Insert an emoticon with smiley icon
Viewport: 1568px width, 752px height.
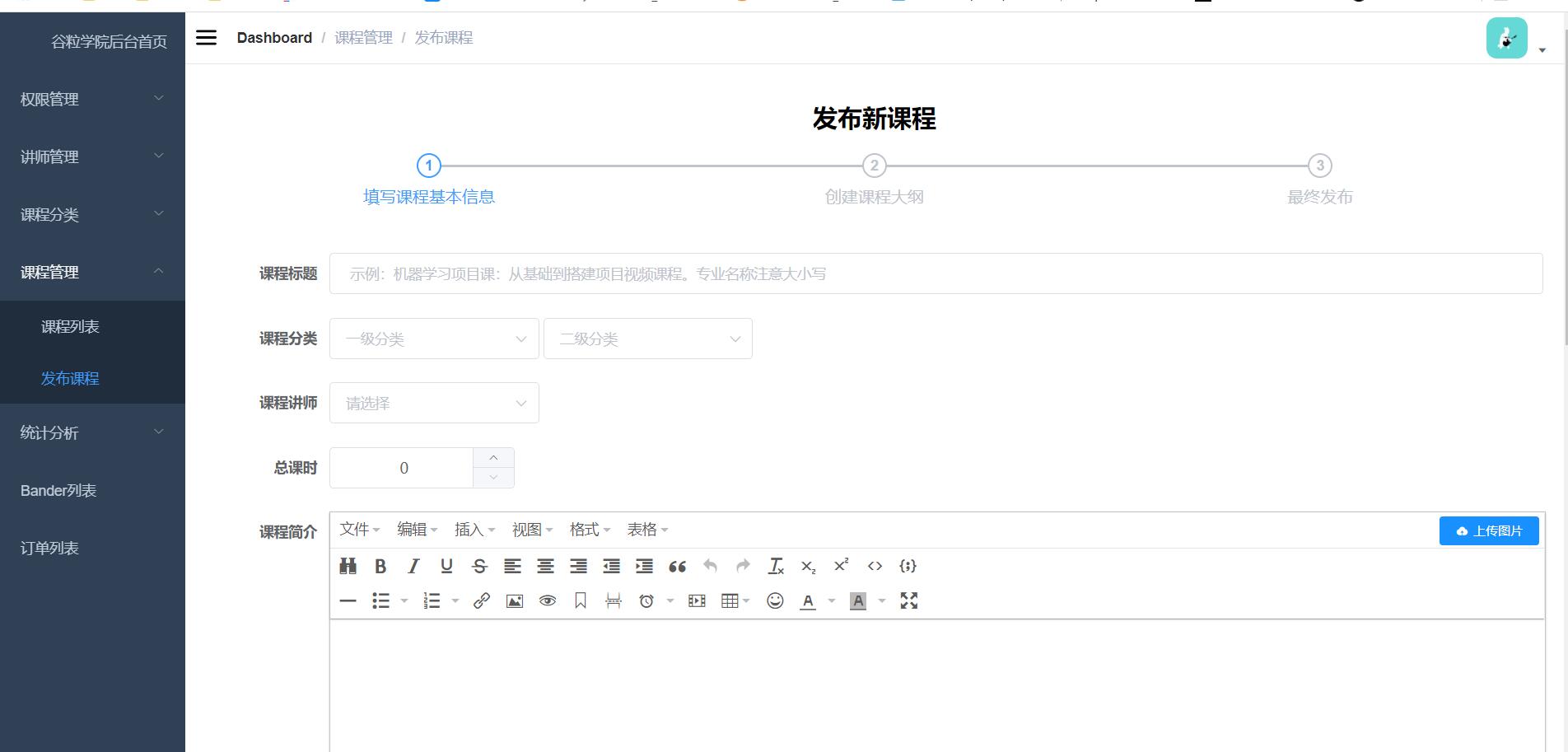(x=775, y=601)
